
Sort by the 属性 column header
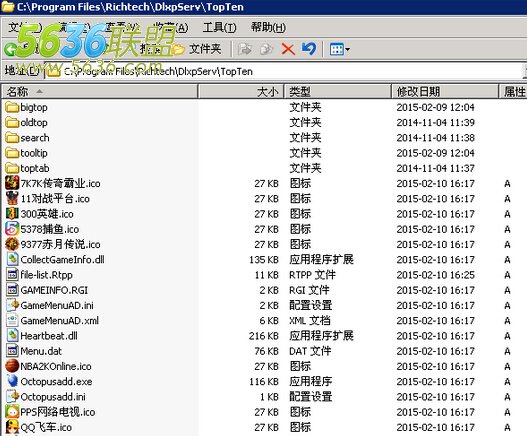click(x=513, y=91)
